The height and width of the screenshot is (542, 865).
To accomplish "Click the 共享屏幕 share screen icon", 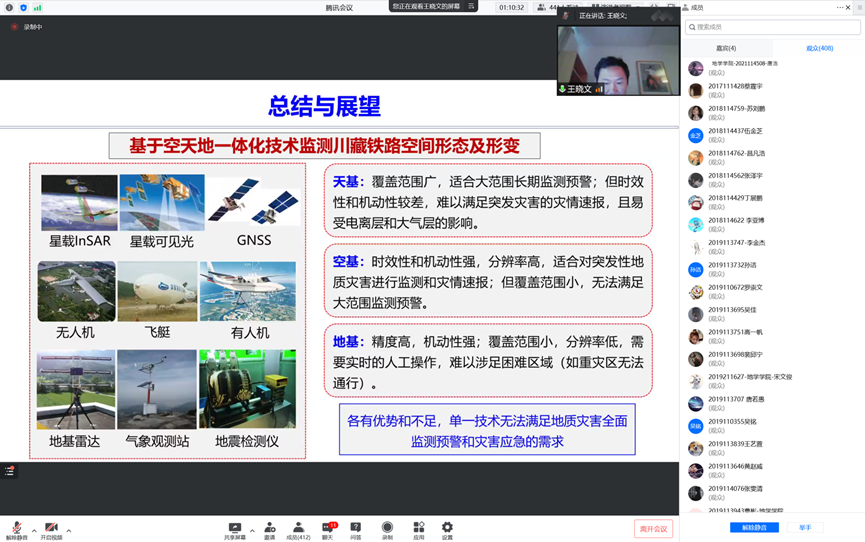I will pos(235,529).
